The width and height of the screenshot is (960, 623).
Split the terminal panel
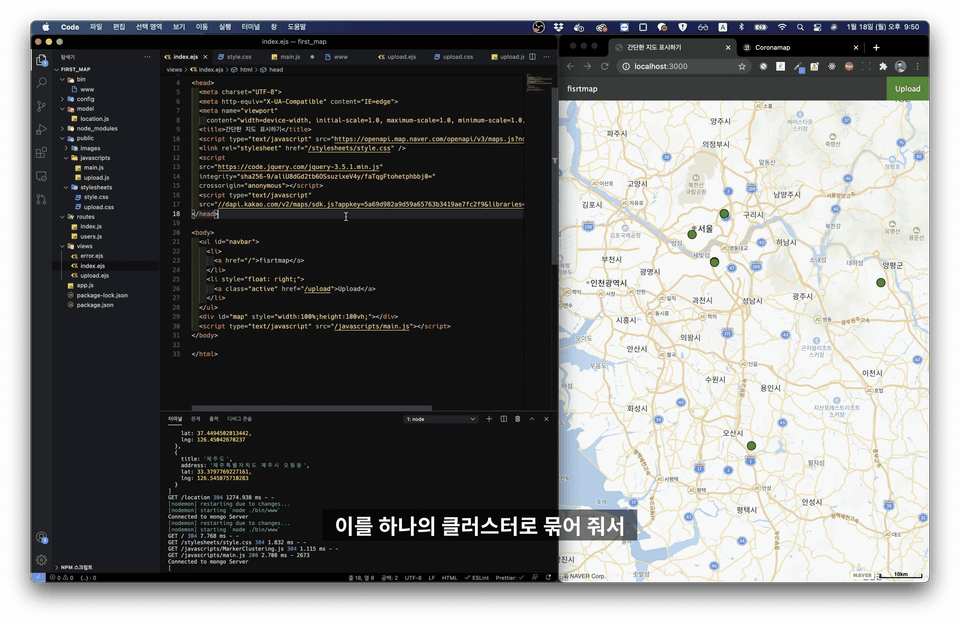[503, 419]
